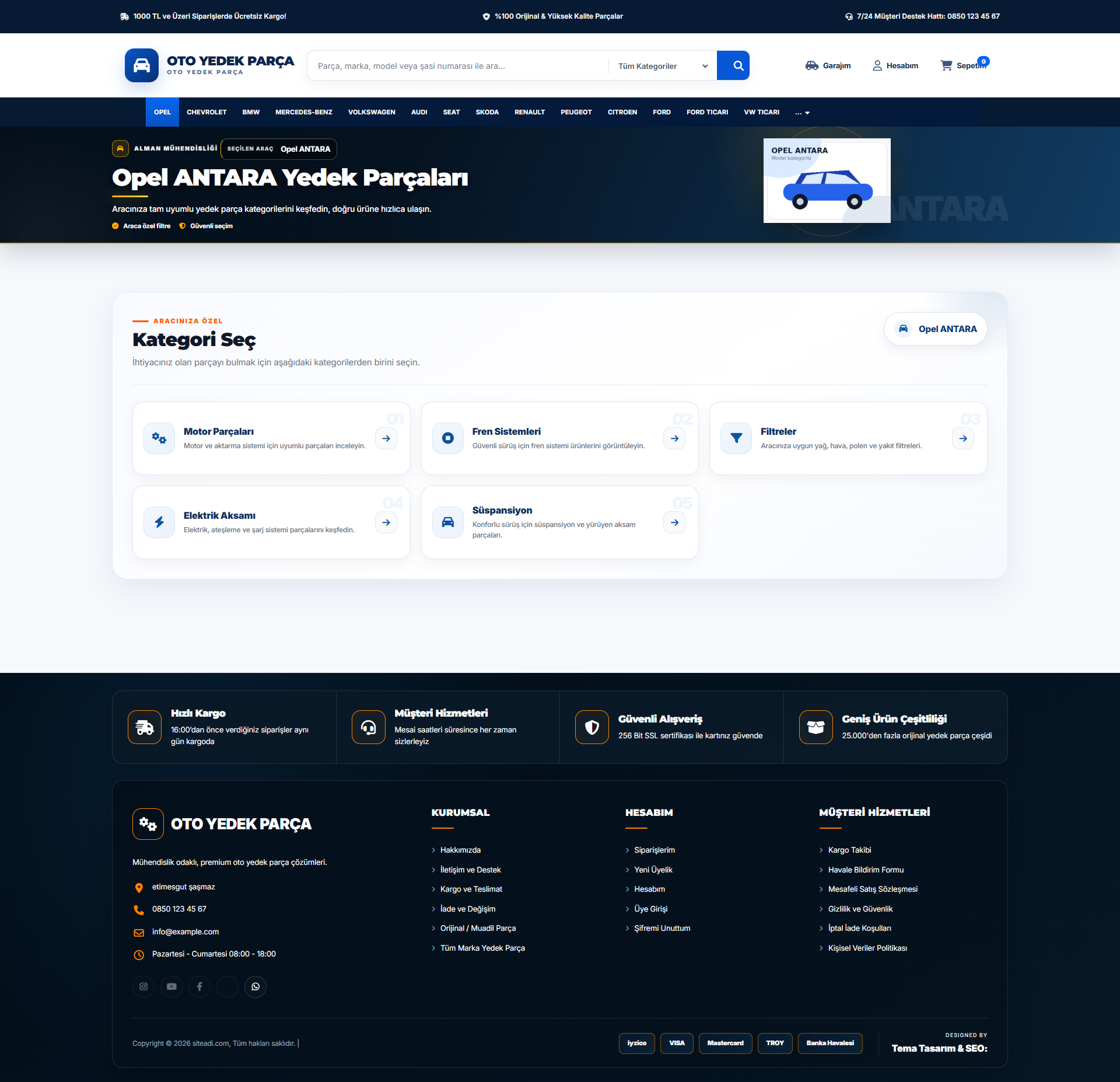Open the WhatsApp footer icon
Viewport: 1120px width, 1082px height.
256,986
